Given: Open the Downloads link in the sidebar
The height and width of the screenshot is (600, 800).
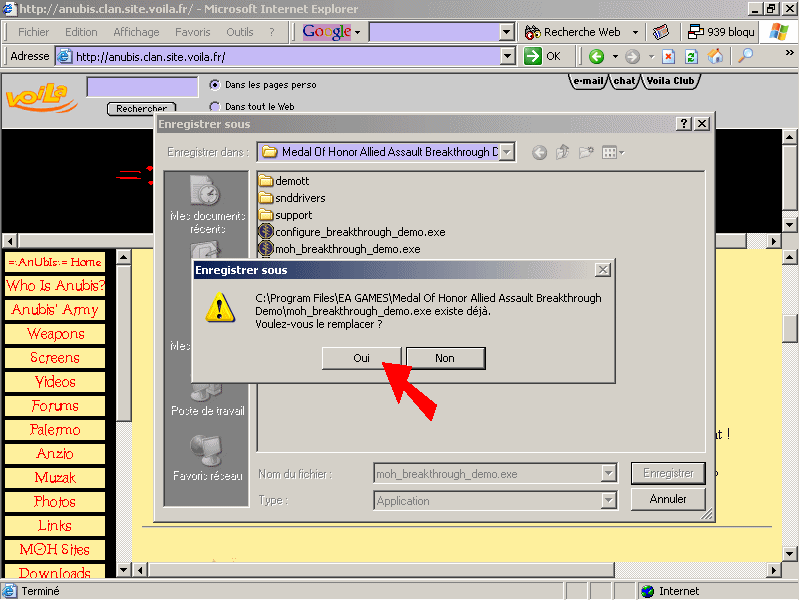Looking at the screenshot, I should (x=55, y=573).
